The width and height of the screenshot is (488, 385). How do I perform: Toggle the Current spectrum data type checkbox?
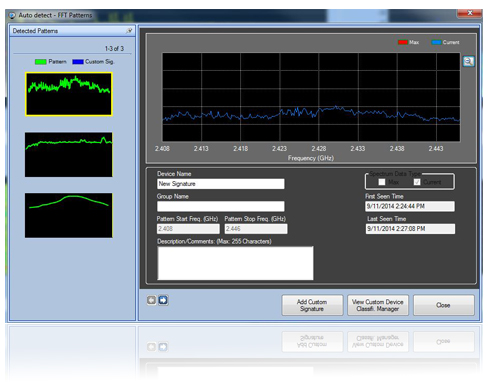click(417, 182)
